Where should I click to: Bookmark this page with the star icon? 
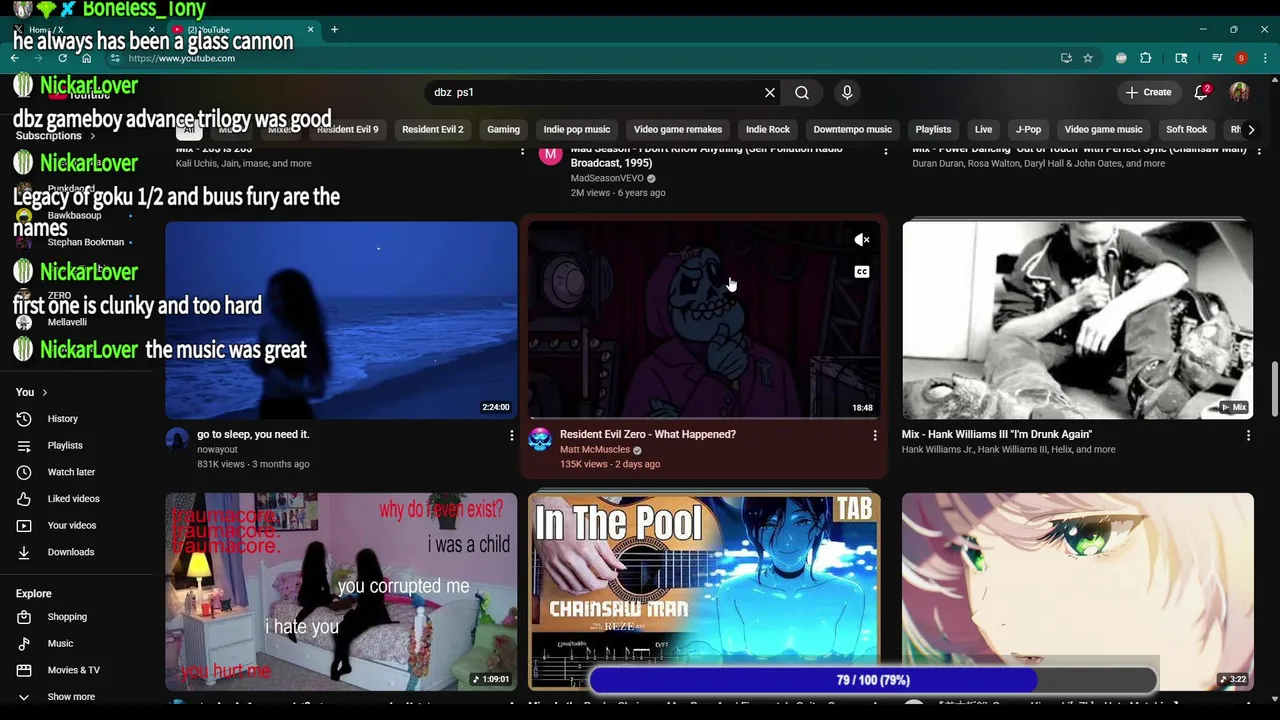1088,58
